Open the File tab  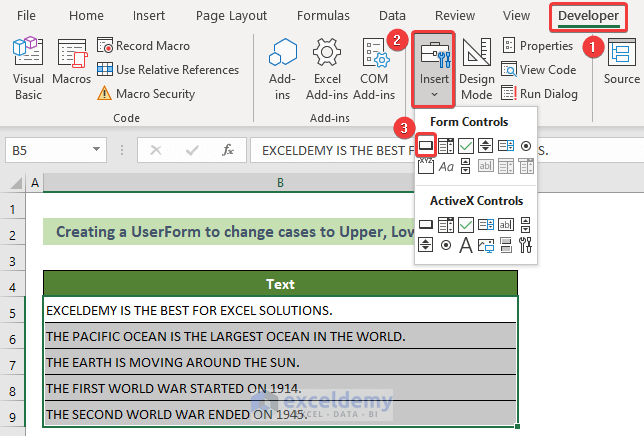point(26,16)
